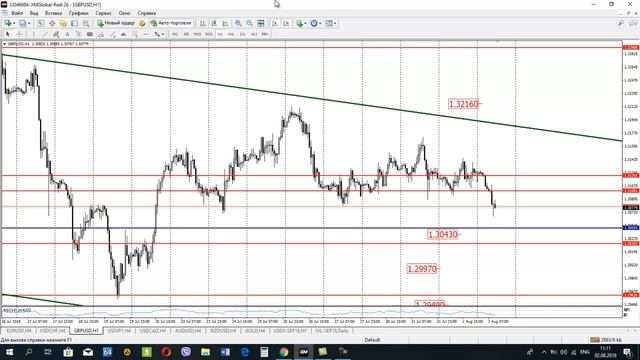Click the Zoom In magnifier icon

238,23
